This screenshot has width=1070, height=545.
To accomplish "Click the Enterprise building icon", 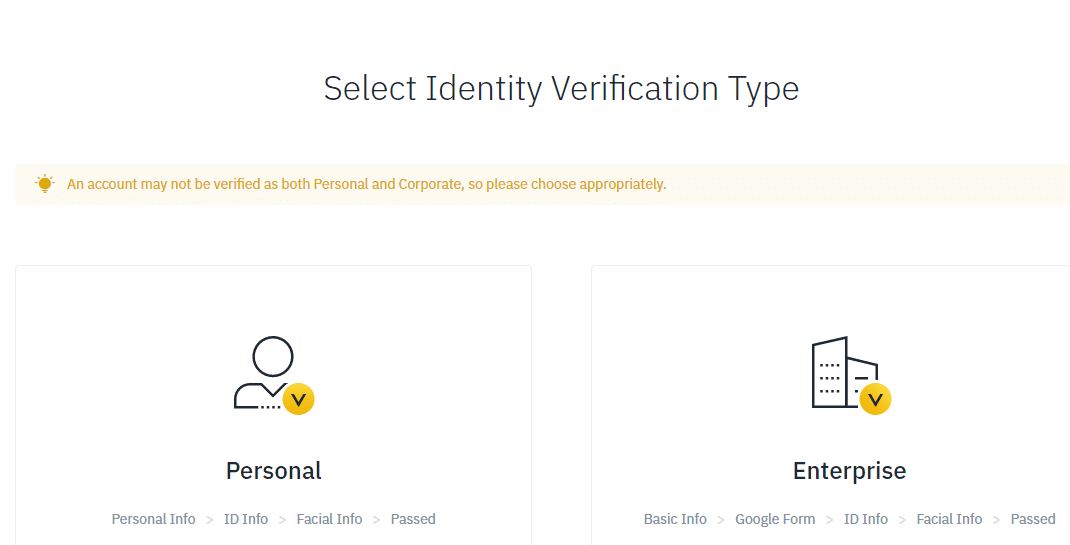I will click(x=851, y=375).
